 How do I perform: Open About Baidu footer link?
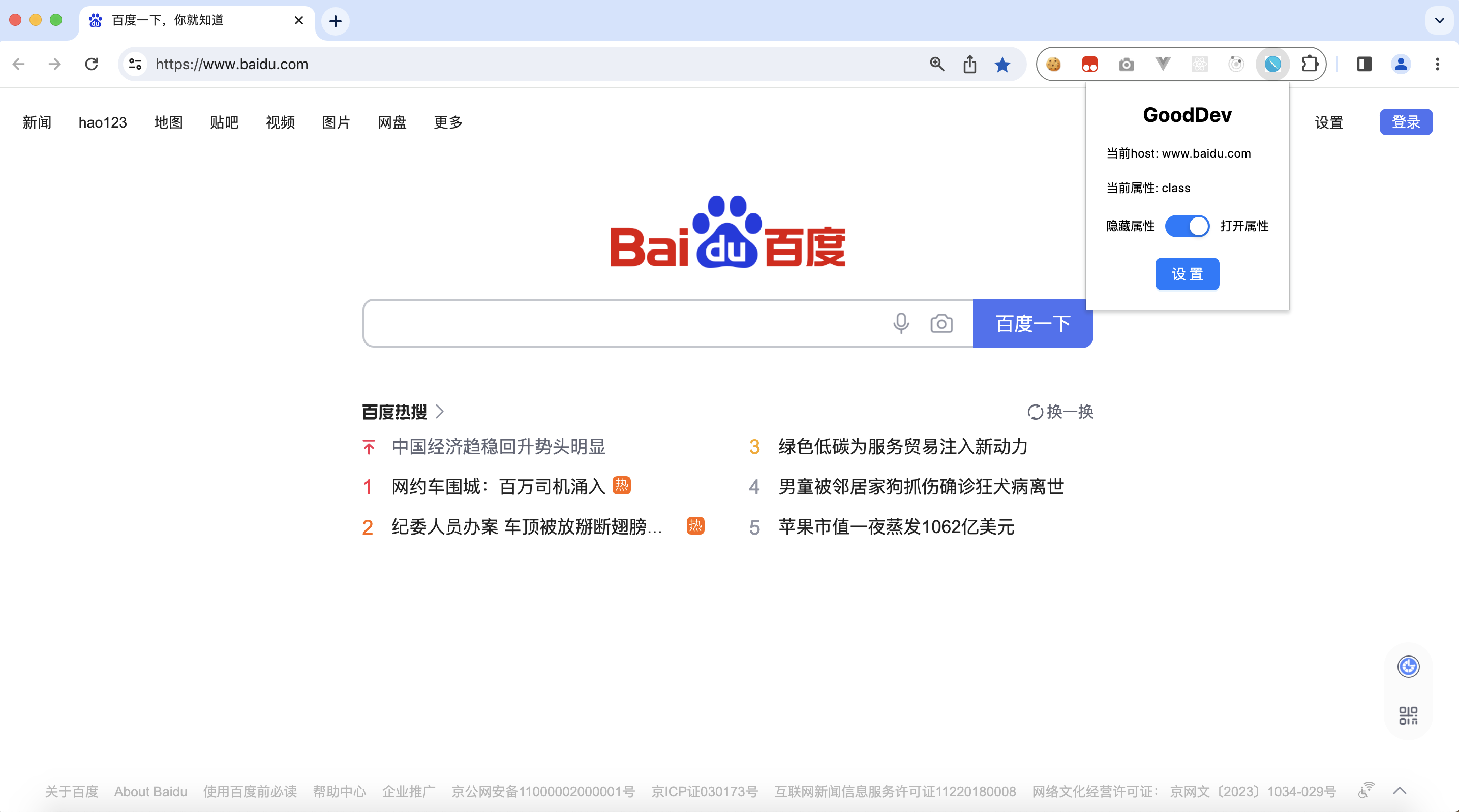click(150, 791)
